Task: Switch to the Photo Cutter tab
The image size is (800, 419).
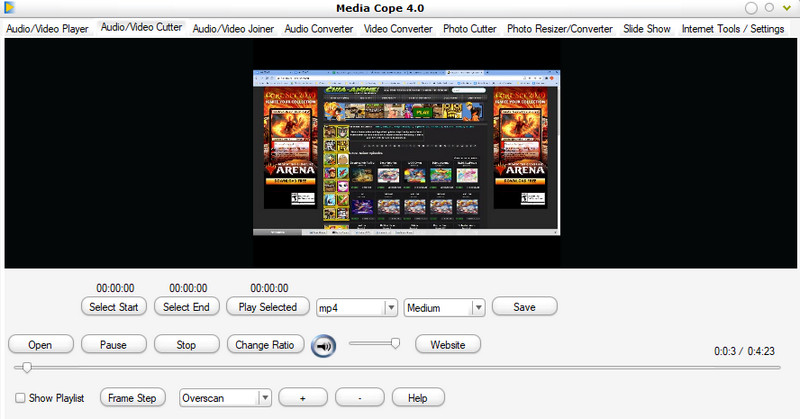Action: (469, 29)
